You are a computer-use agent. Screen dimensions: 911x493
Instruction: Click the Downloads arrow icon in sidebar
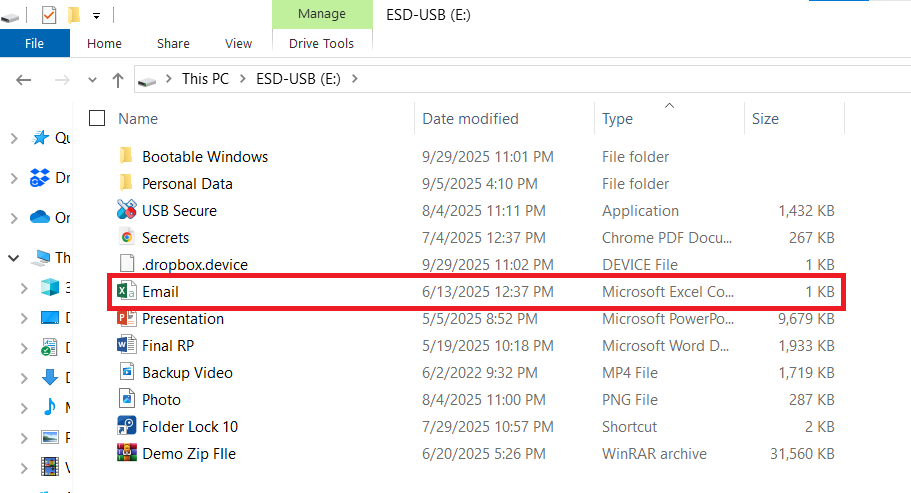[x=50, y=377]
